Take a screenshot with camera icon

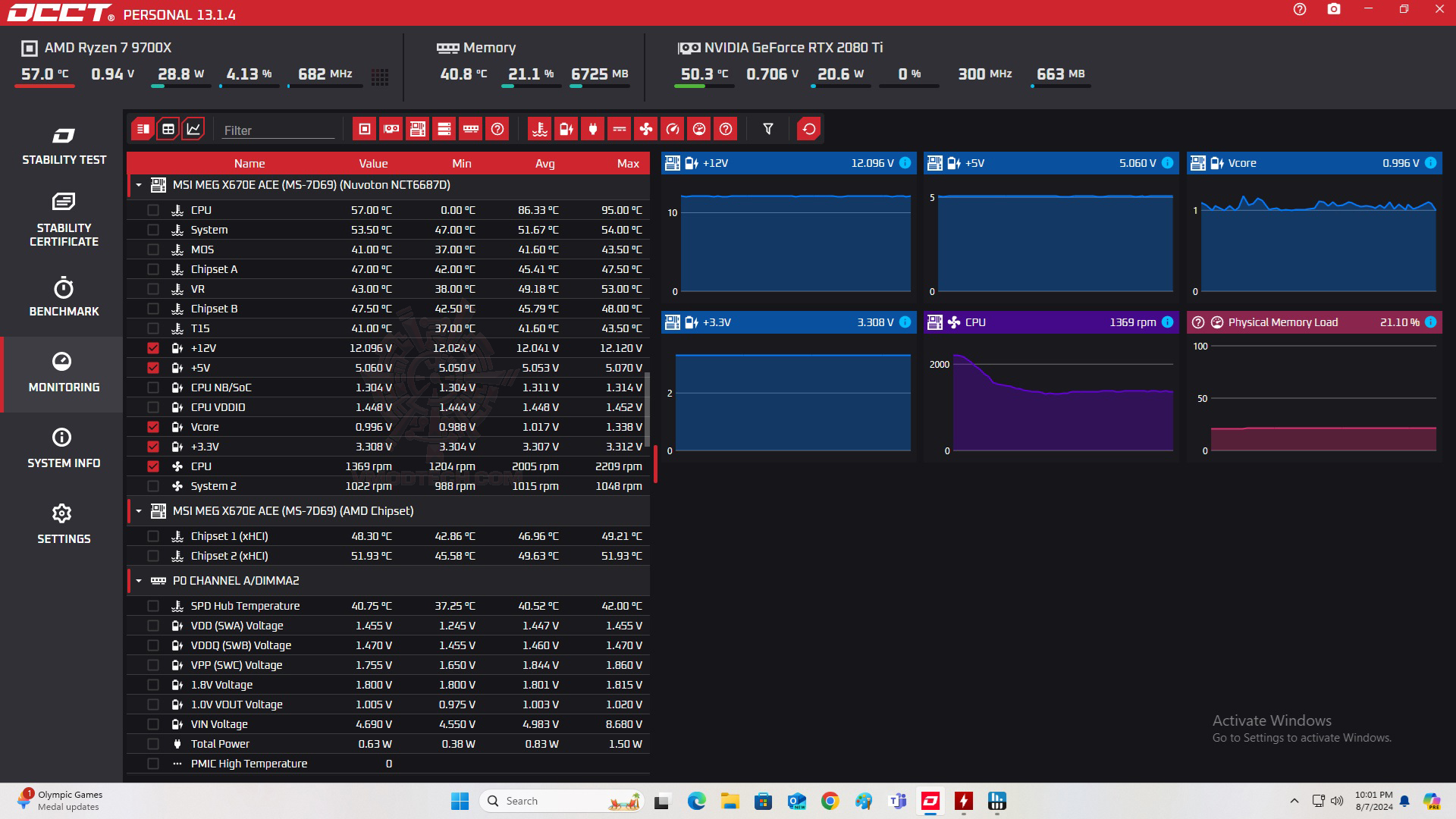[1333, 10]
